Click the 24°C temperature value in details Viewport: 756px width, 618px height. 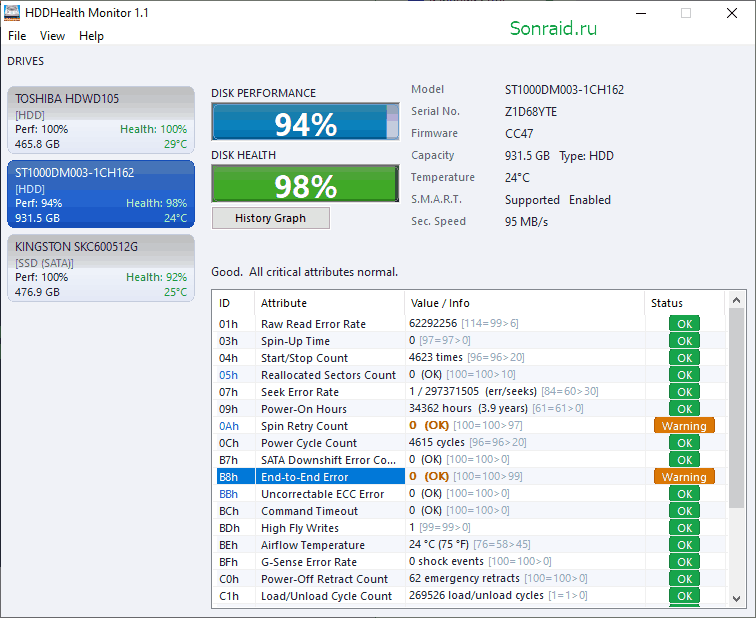pos(517,178)
